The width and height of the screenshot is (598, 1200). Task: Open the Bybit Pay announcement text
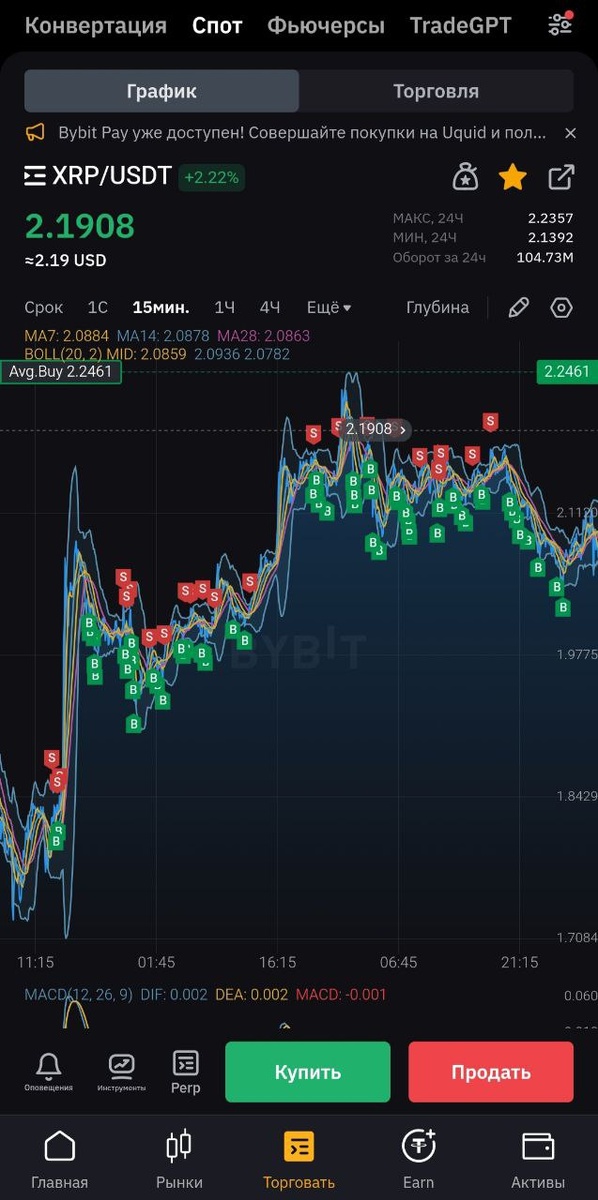[302, 132]
